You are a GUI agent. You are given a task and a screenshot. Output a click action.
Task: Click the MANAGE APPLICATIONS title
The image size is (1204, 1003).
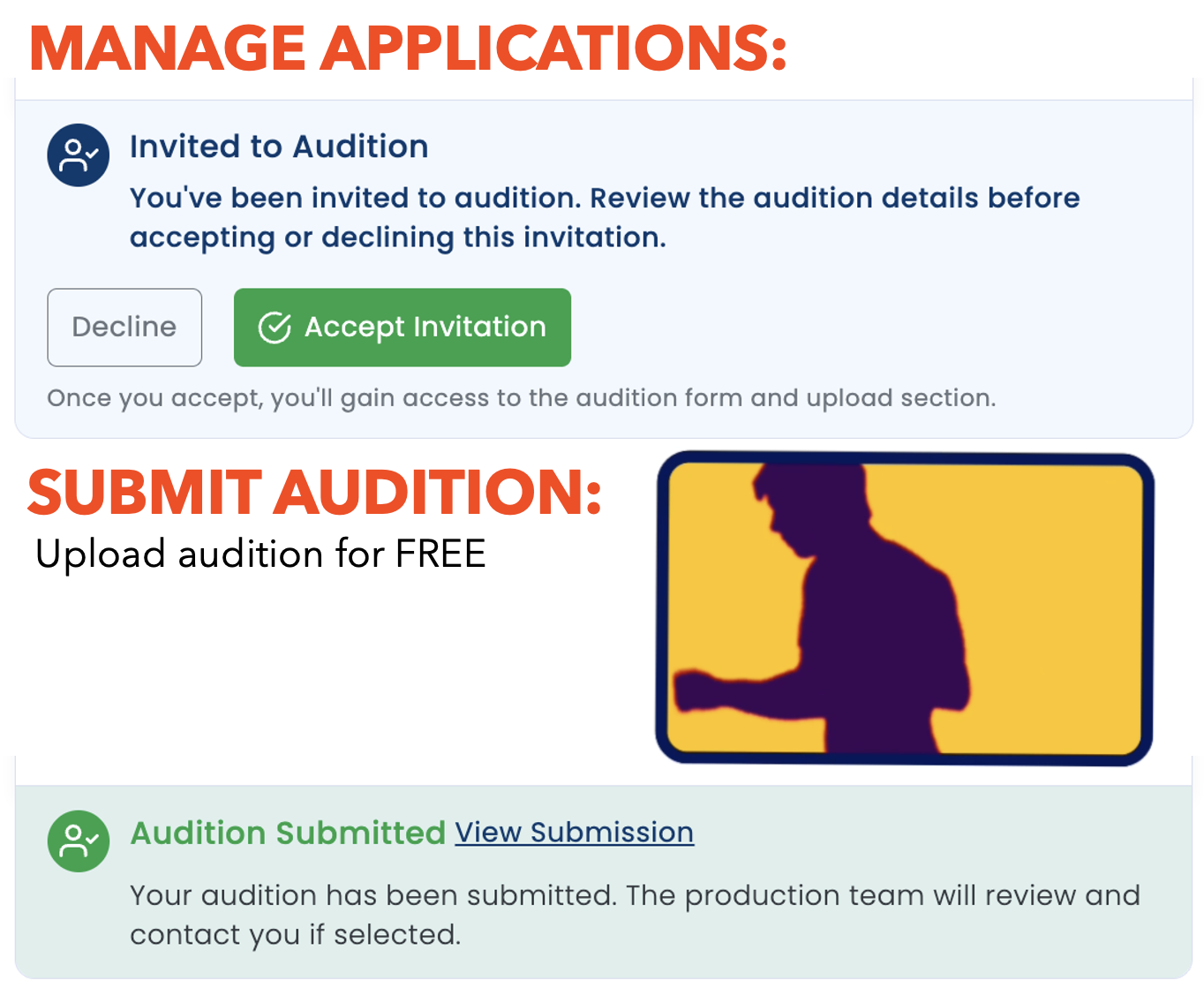coord(408,48)
